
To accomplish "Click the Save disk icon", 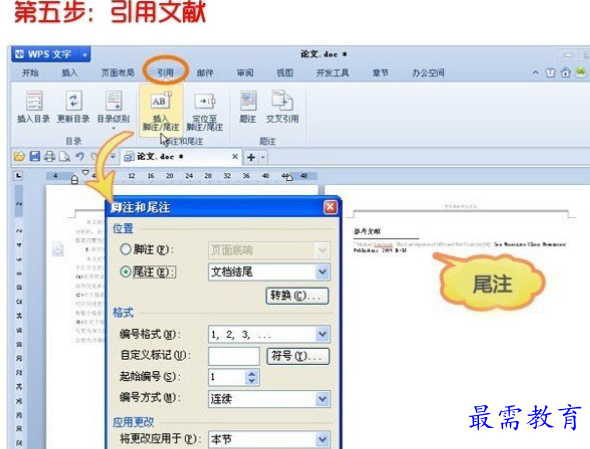I will pyautogui.click(x=35, y=156).
